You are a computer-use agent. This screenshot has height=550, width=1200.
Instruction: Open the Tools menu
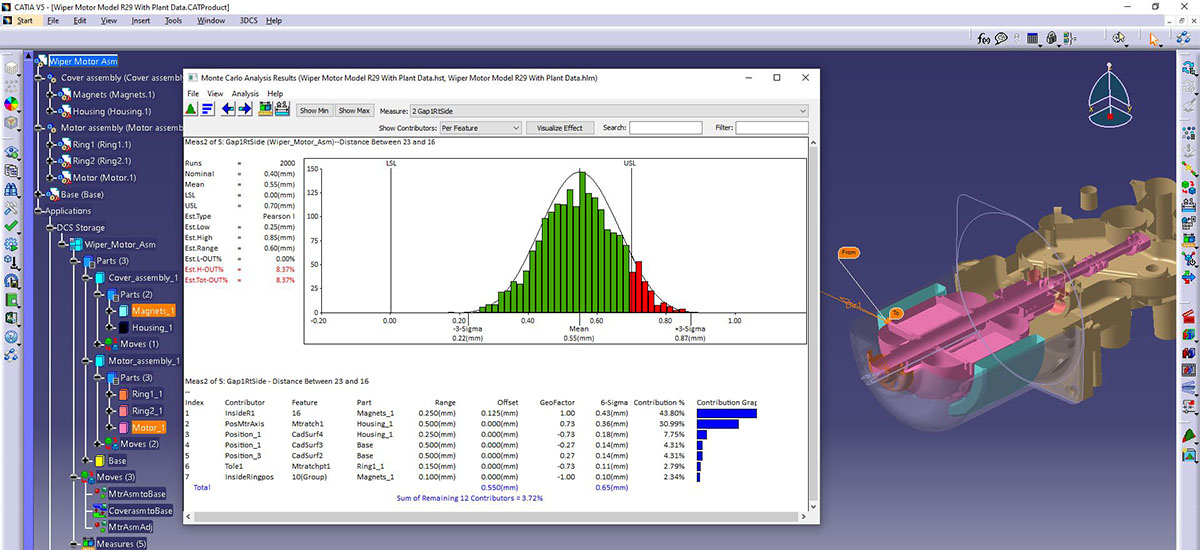(173, 20)
